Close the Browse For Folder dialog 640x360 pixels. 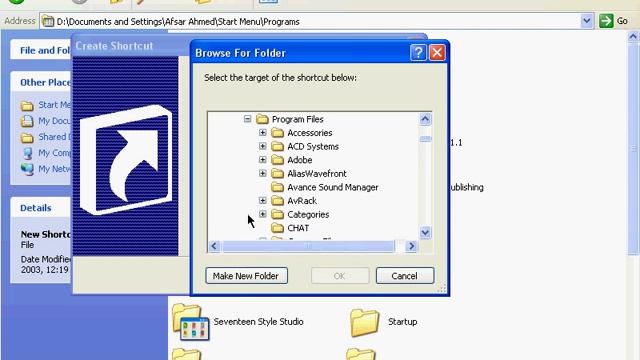tap(437, 53)
